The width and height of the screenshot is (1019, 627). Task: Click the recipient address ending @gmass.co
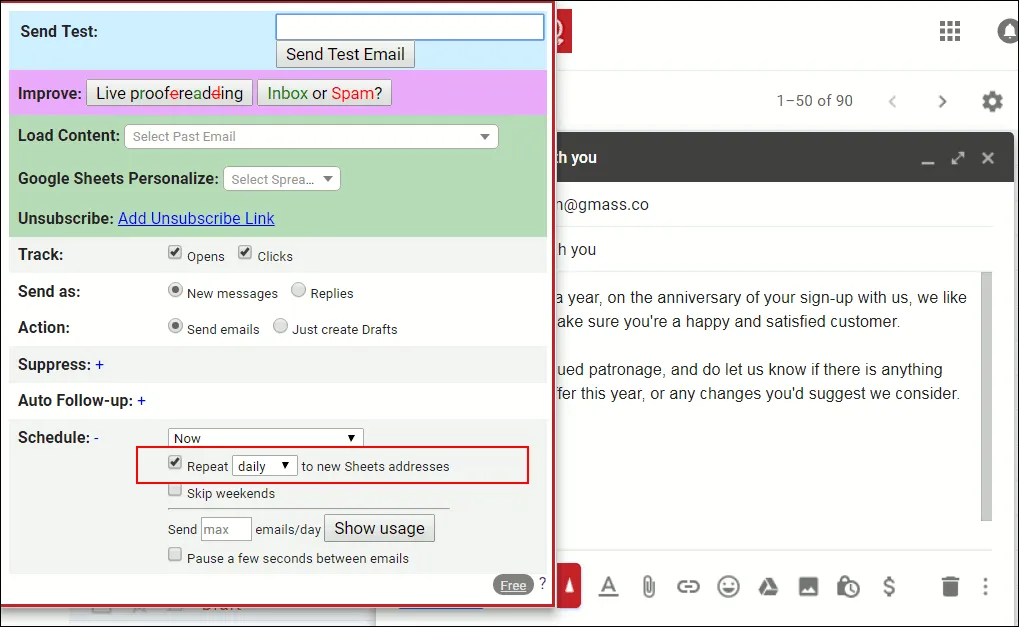pos(603,205)
